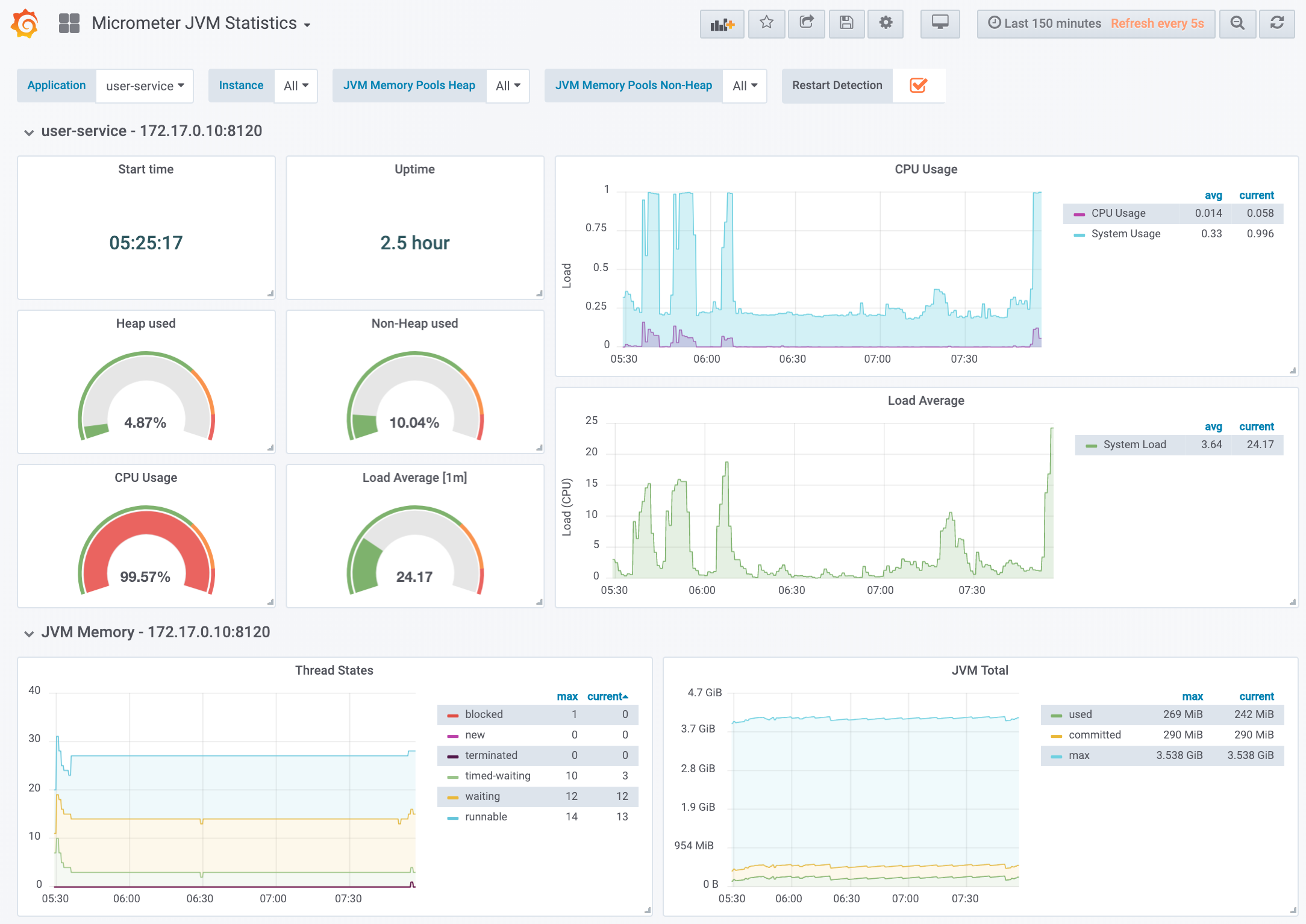Click the committed series color swatch
The image size is (1306, 924).
click(1056, 735)
